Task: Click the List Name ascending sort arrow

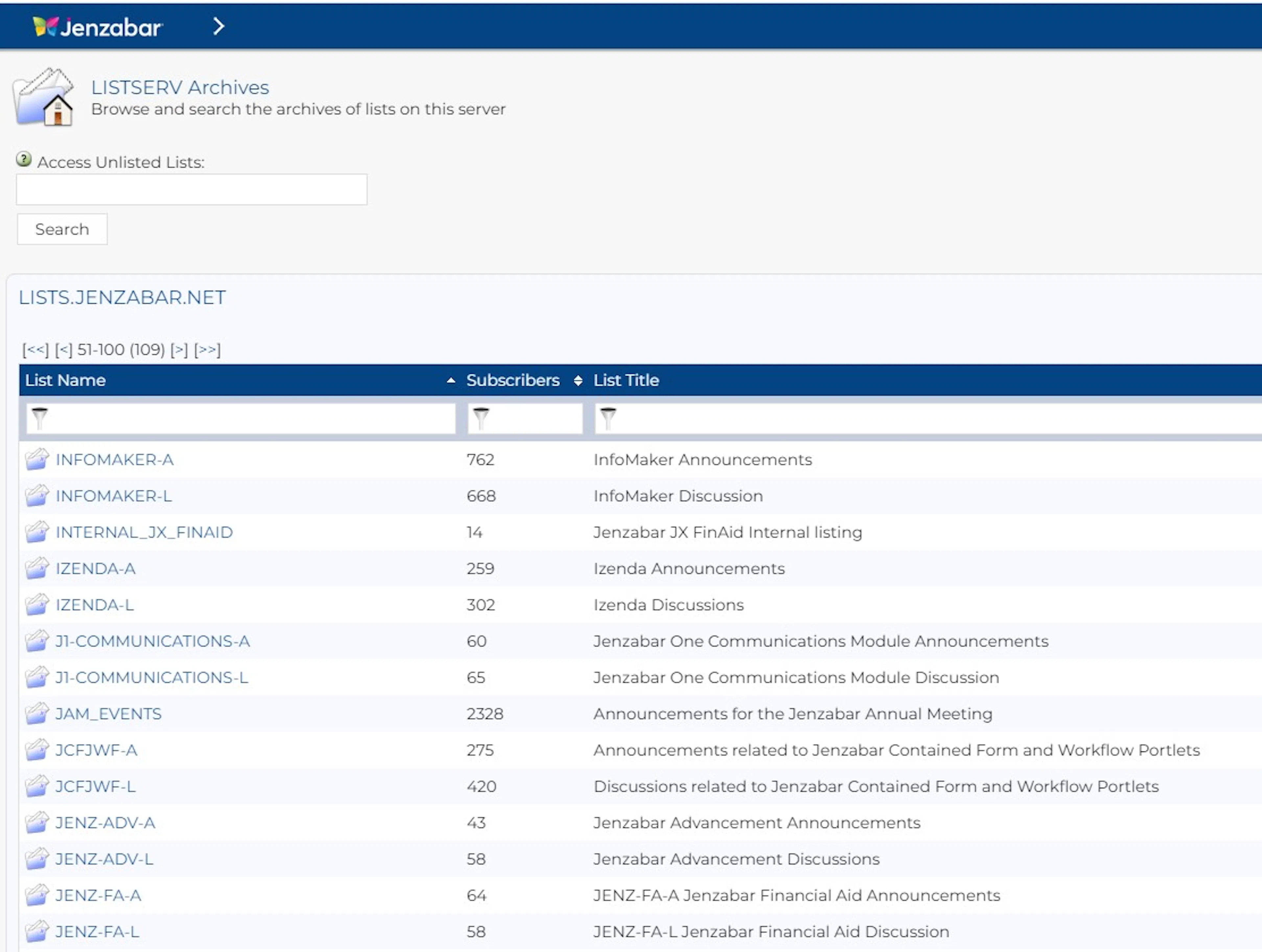Action: click(x=451, y=381)
